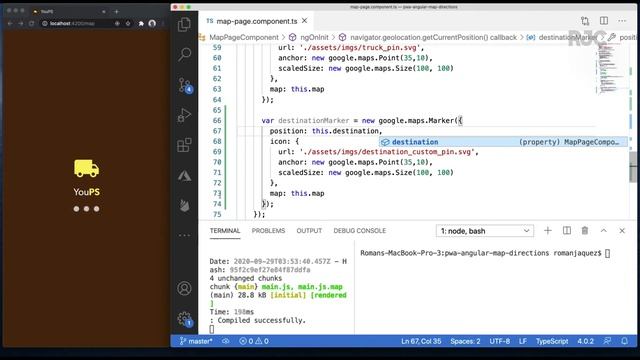This screenshot has width=640, height=360.
Task: Open the Explorer view in activity bar
Action: click(184, 24)
